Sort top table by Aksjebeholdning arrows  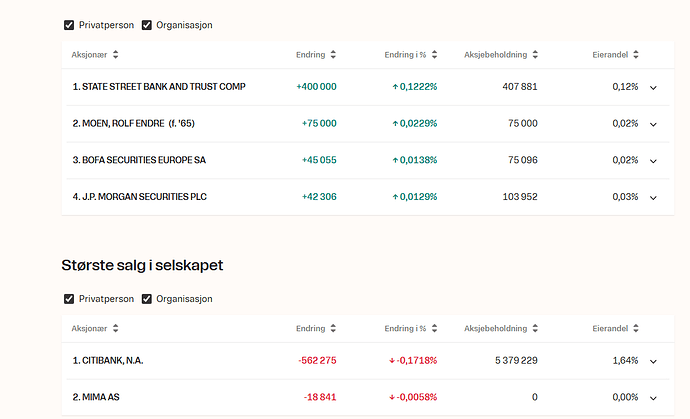[x=535, y=55]
